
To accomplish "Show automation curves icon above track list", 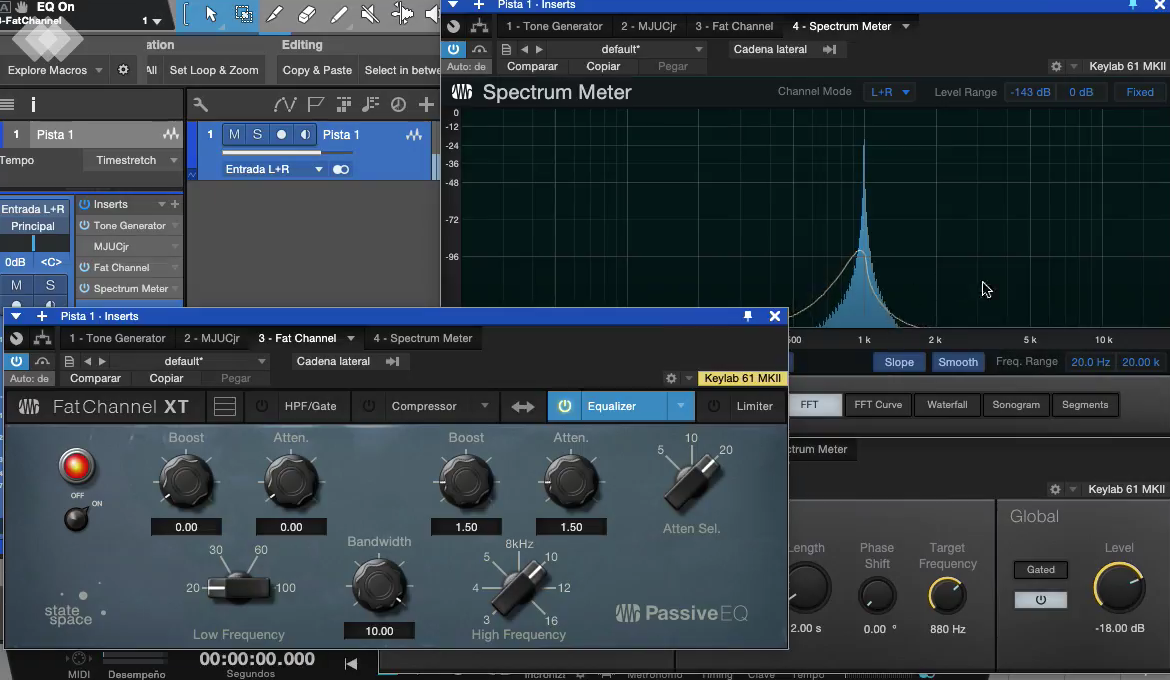I will pos(284,105).
